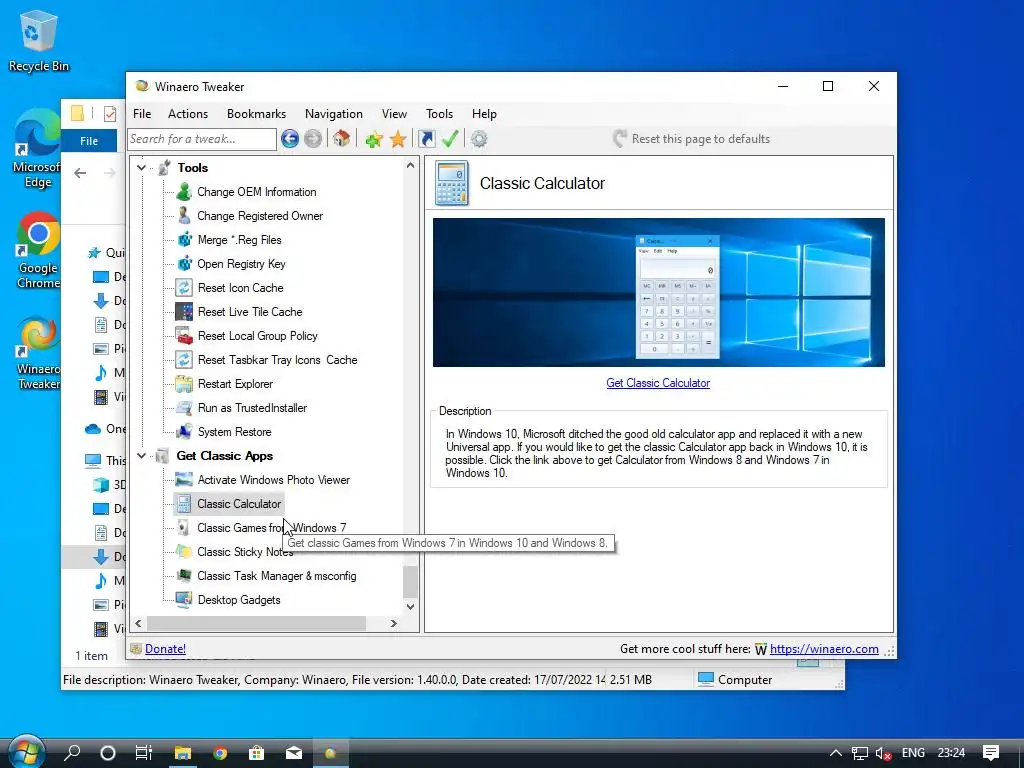Open the Microsoft Store taskbar icon
1024x768 pixels.
tap(257, 753)
